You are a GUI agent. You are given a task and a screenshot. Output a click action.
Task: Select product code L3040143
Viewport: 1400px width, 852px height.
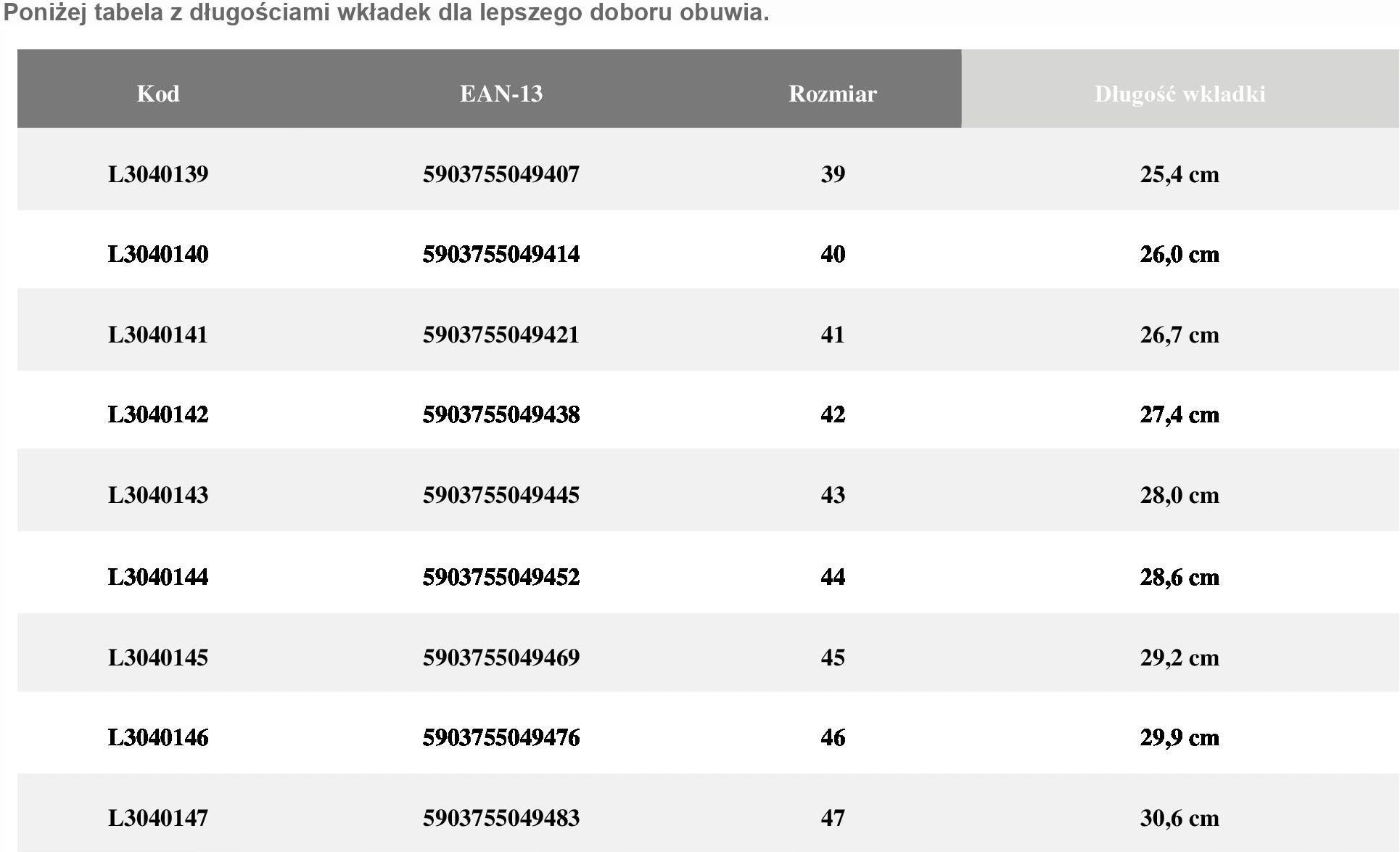pyautogui.click(x=158, y=495)
